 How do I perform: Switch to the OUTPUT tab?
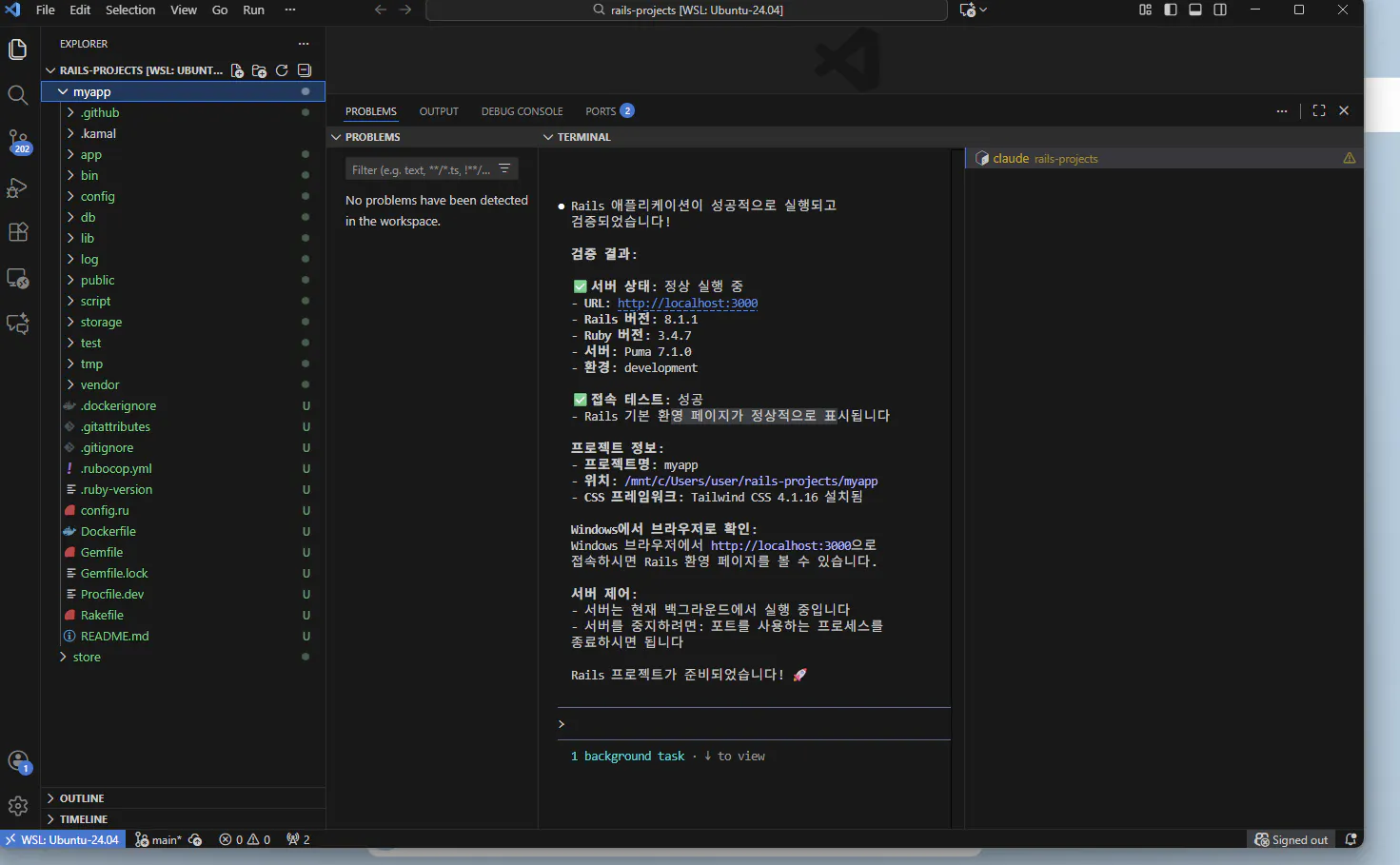439,111
